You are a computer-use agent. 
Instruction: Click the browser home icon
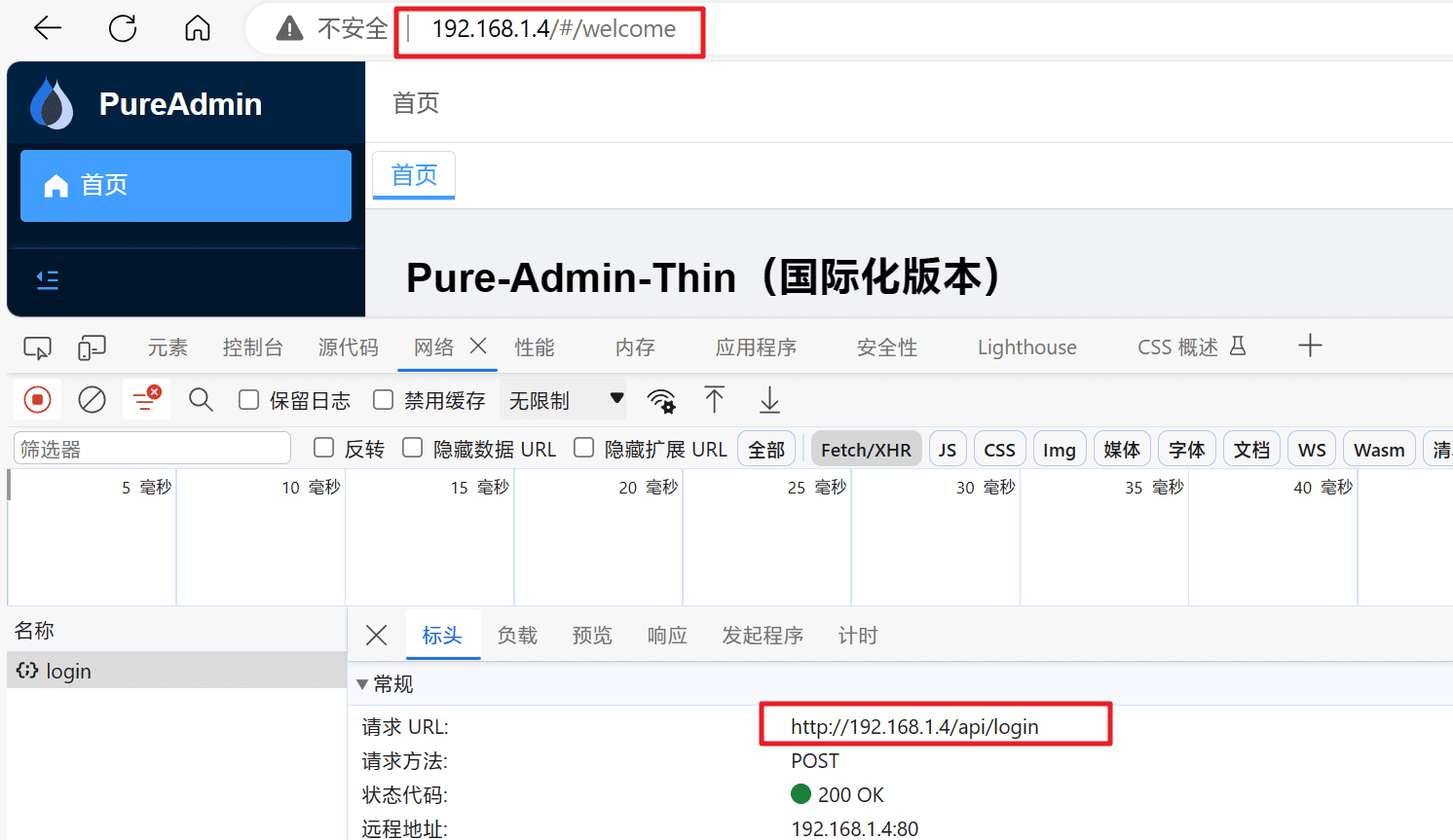(x=198, y=28)
